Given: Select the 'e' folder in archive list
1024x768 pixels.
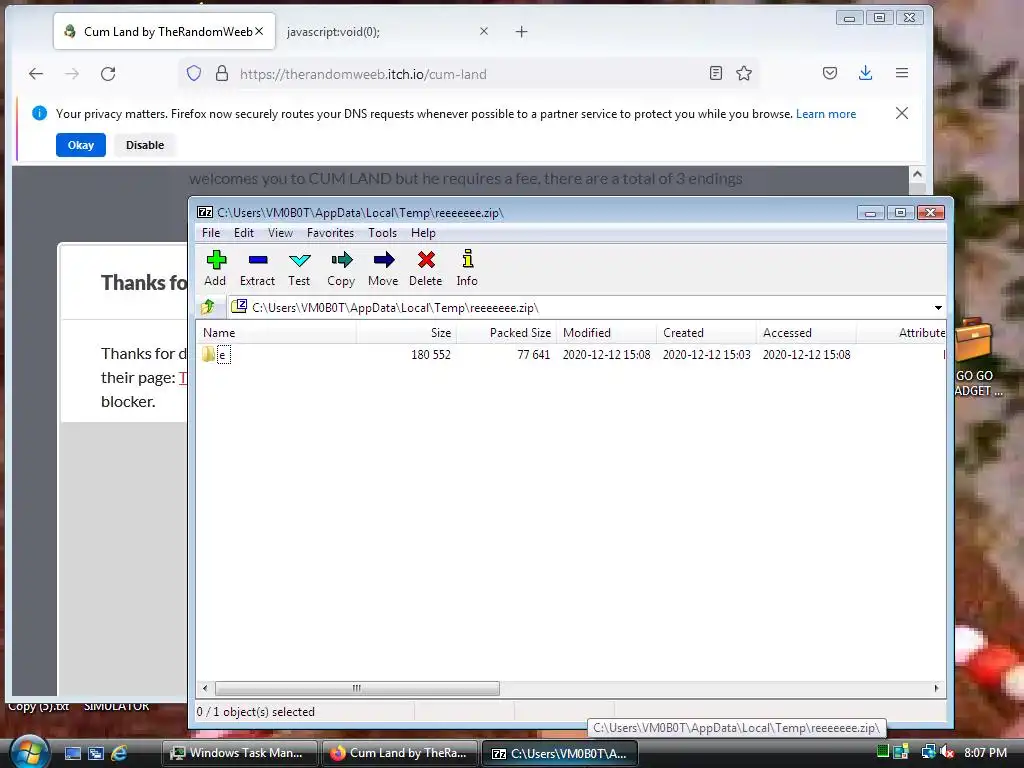Looking at the screenshot, I should (216, 355).
